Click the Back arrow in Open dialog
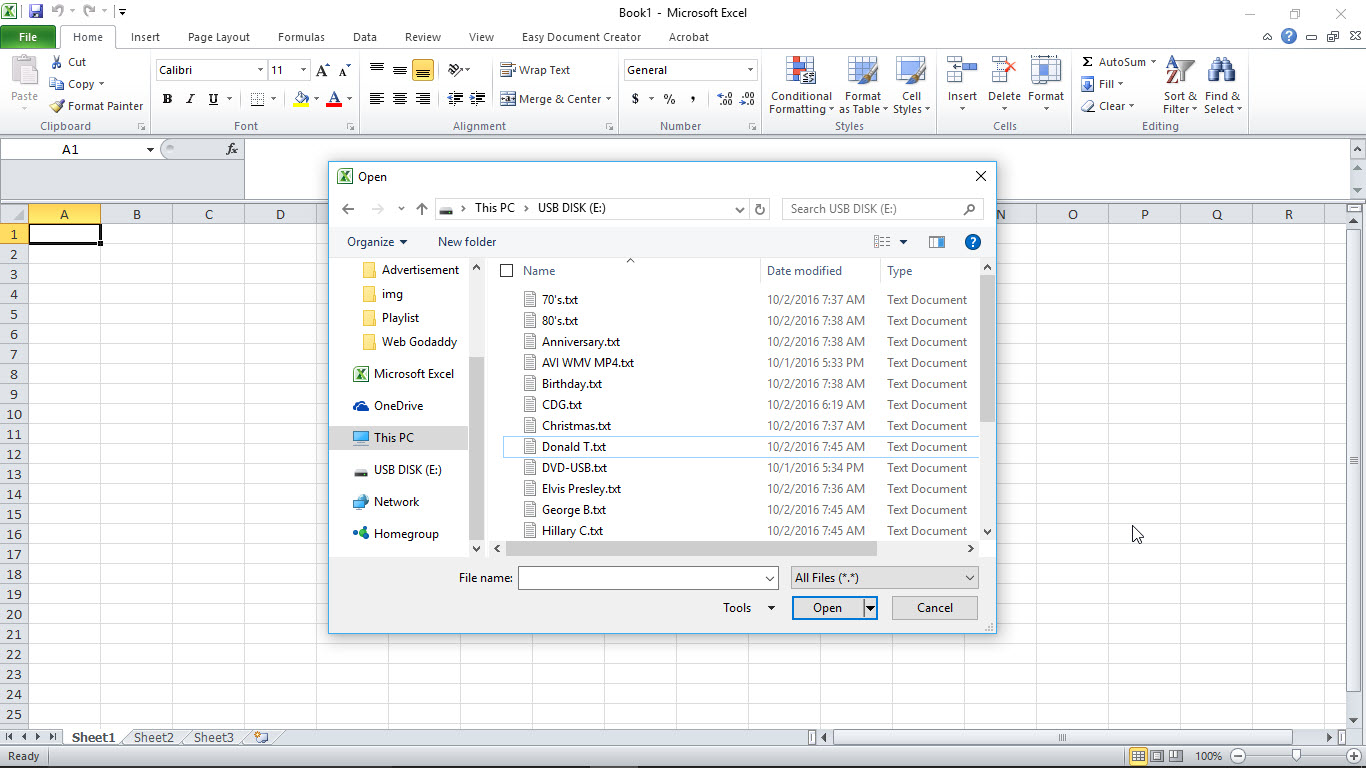This screenshot has width=1366, height=768. (348, 209)
